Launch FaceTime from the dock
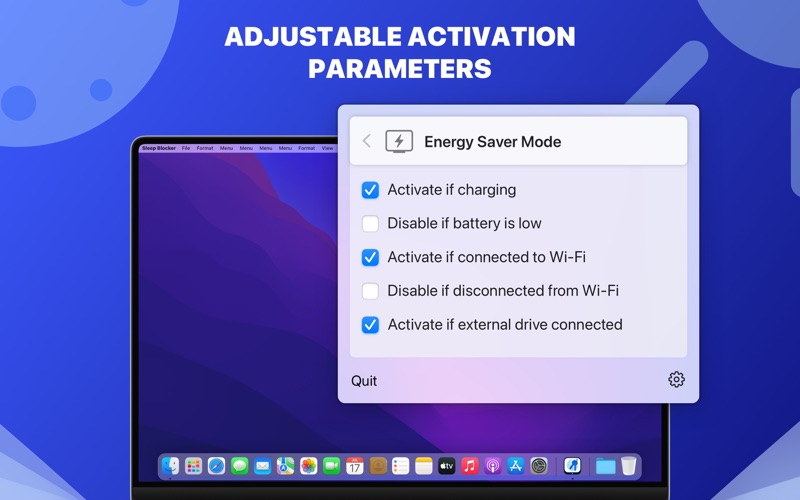This screenshot has height=500, width=800. click(331, 466)
